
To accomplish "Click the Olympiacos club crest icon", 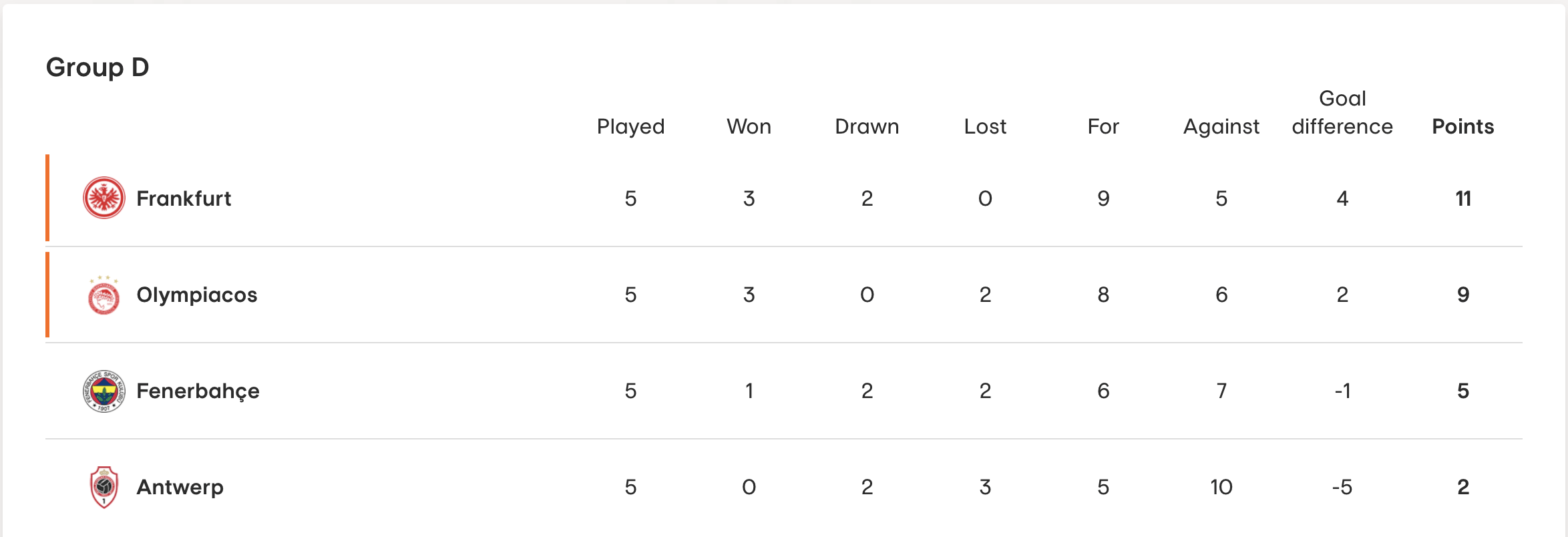I will [x=104, y=295].
